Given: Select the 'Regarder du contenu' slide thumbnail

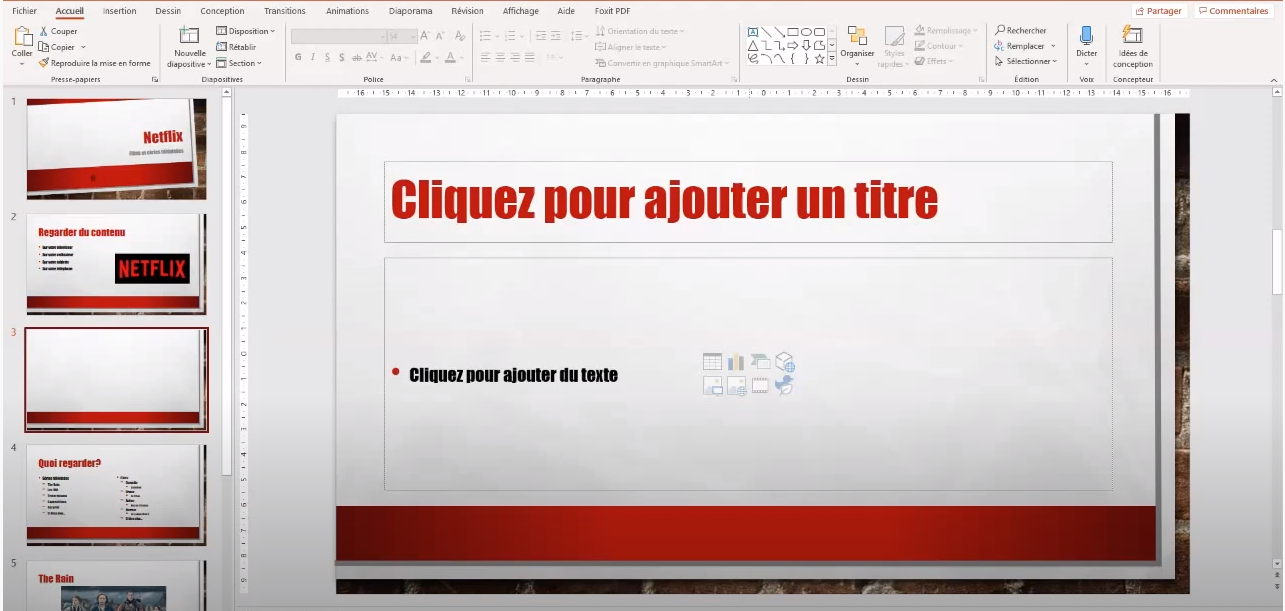Looking at the screenshot, I should 116,264.
